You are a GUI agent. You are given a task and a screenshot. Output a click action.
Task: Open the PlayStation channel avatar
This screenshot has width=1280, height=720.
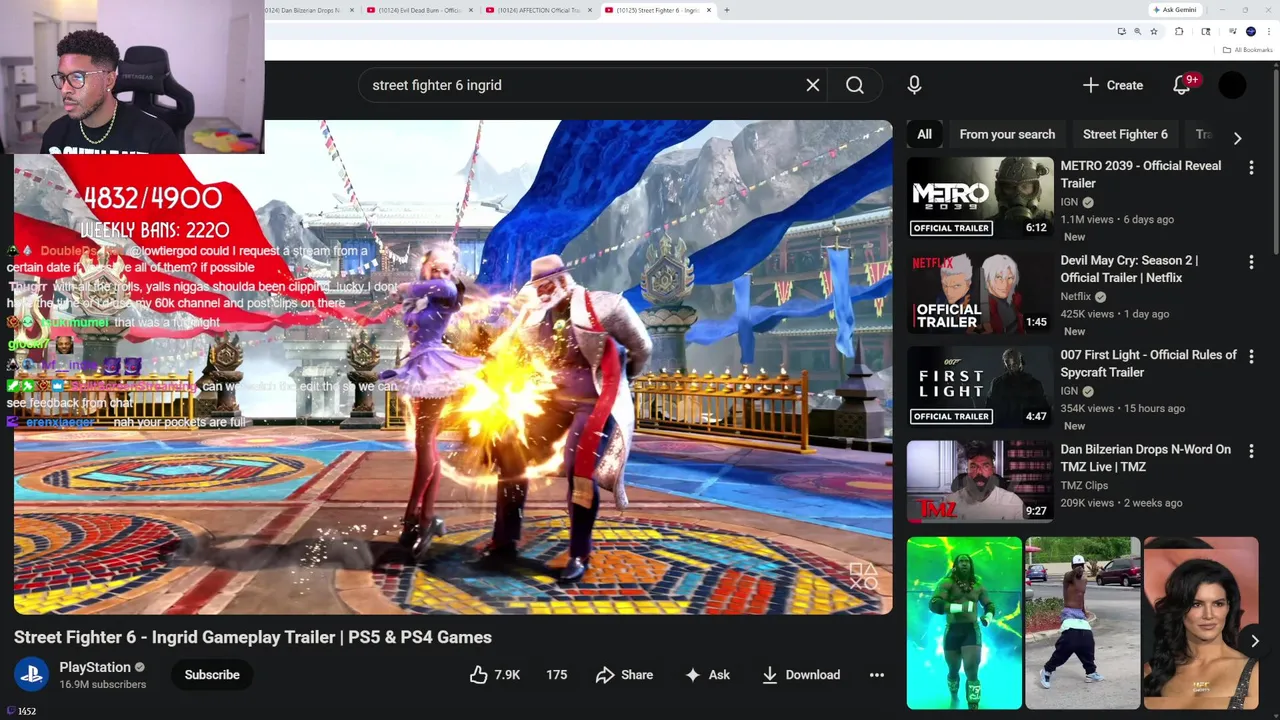click(31, 675)
